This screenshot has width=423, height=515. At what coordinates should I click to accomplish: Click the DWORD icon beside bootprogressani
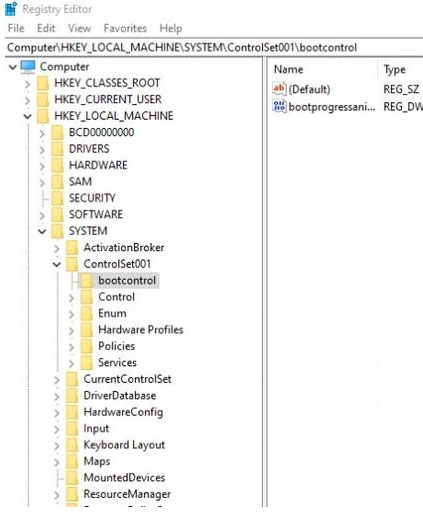coord(279,106)
